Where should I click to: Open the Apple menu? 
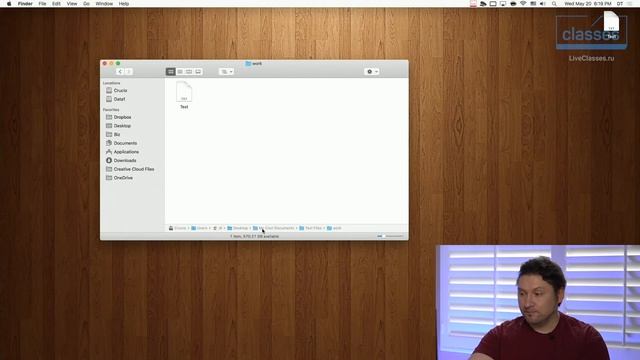tap(9, 4)
